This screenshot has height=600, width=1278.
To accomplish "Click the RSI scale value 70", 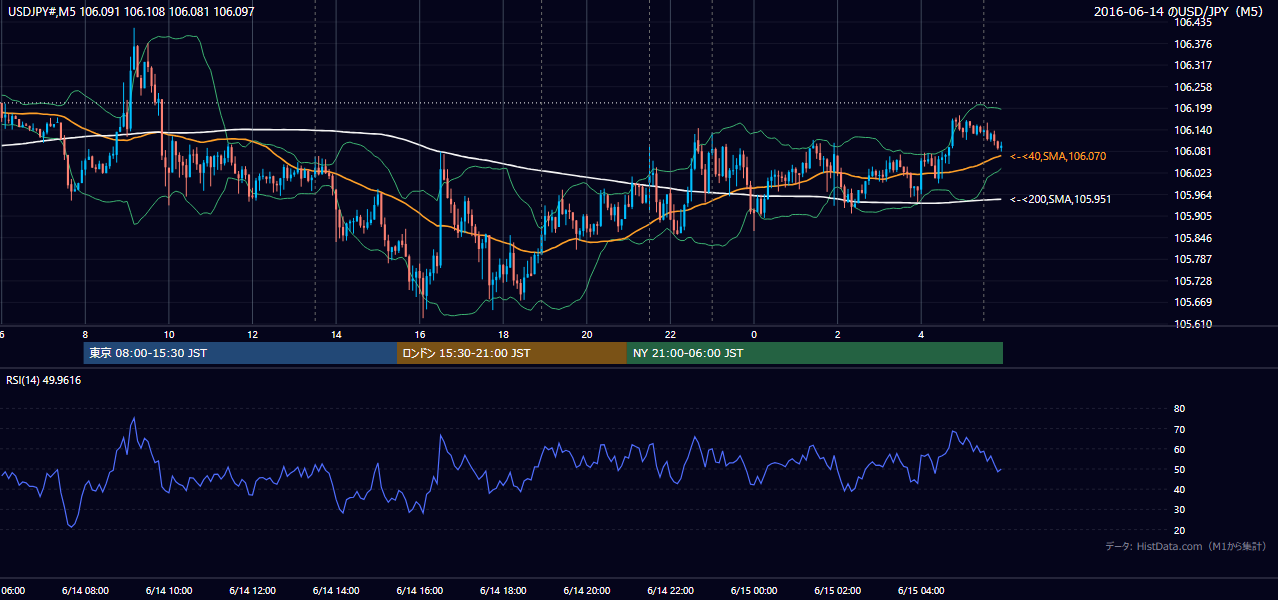I will (1179, 429).
